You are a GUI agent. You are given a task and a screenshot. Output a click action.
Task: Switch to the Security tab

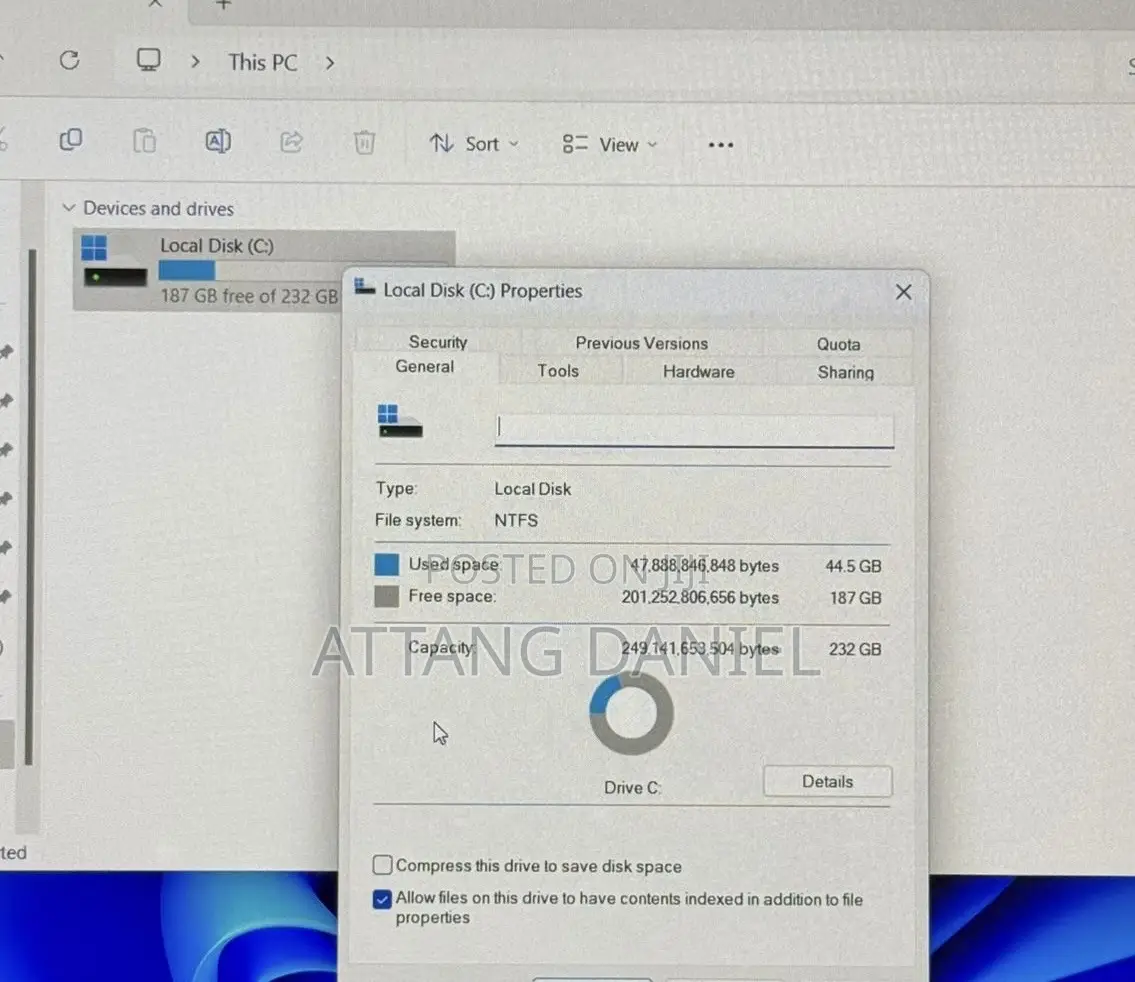coord(437,342)
